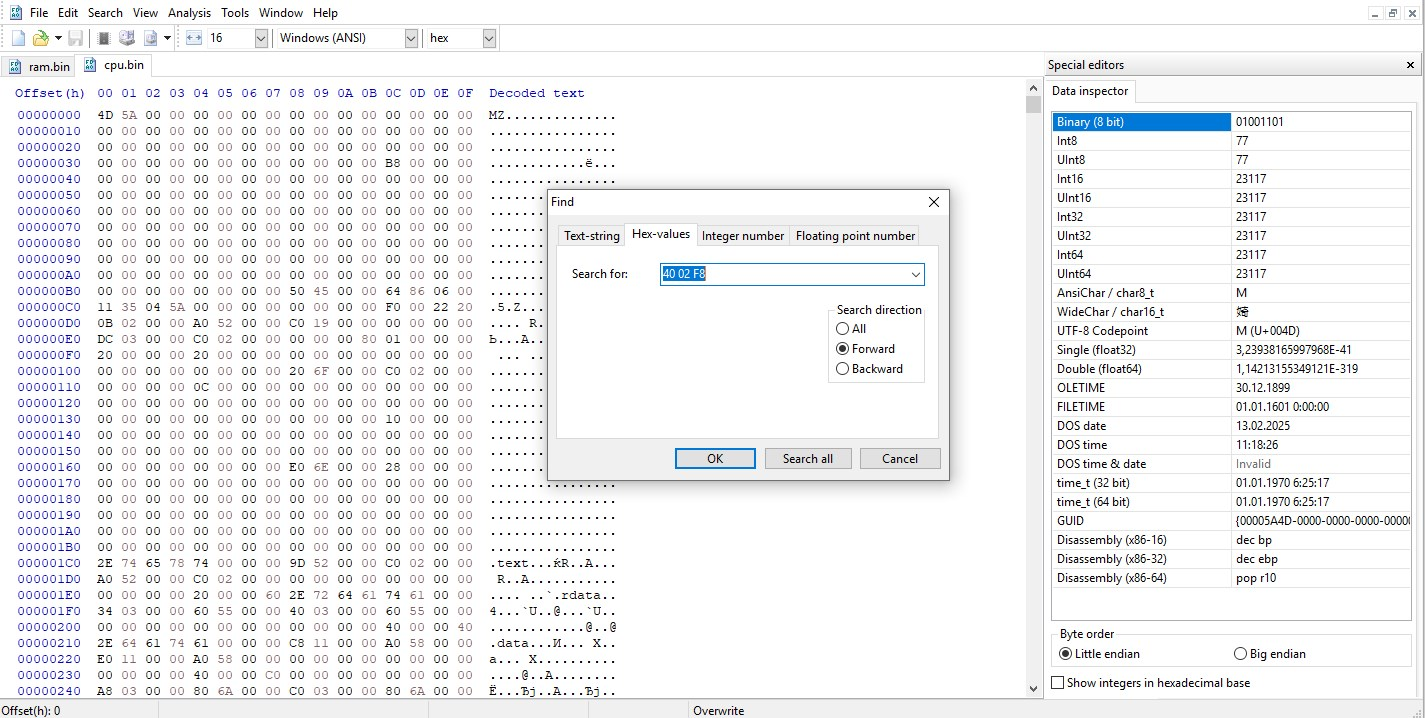1425x718 pixels.
Task: Confirm the search with OK
Action: click(x=715, y=458)
